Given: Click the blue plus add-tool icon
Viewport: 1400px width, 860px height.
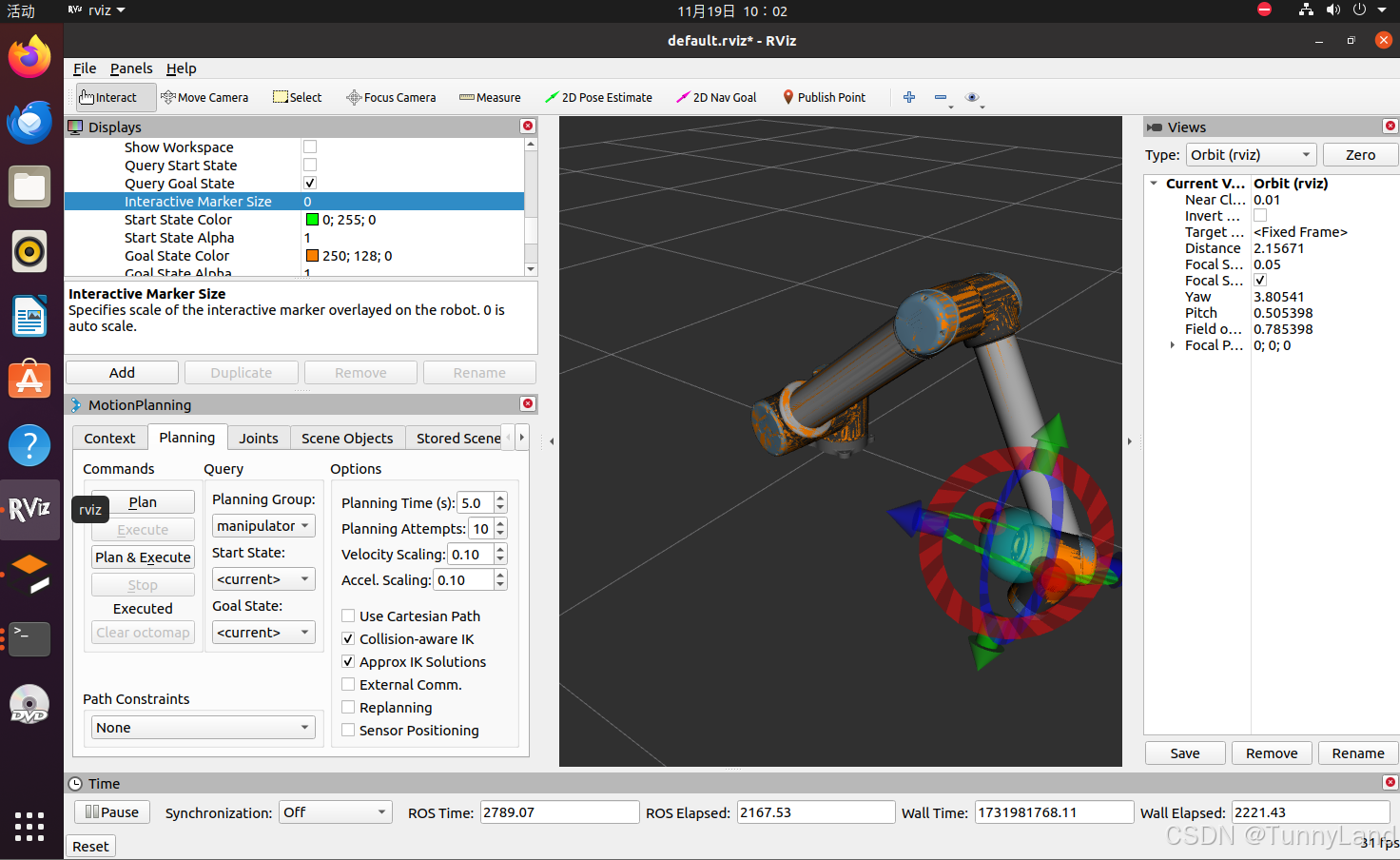Looking at the screenshot, I should point(909,97).
